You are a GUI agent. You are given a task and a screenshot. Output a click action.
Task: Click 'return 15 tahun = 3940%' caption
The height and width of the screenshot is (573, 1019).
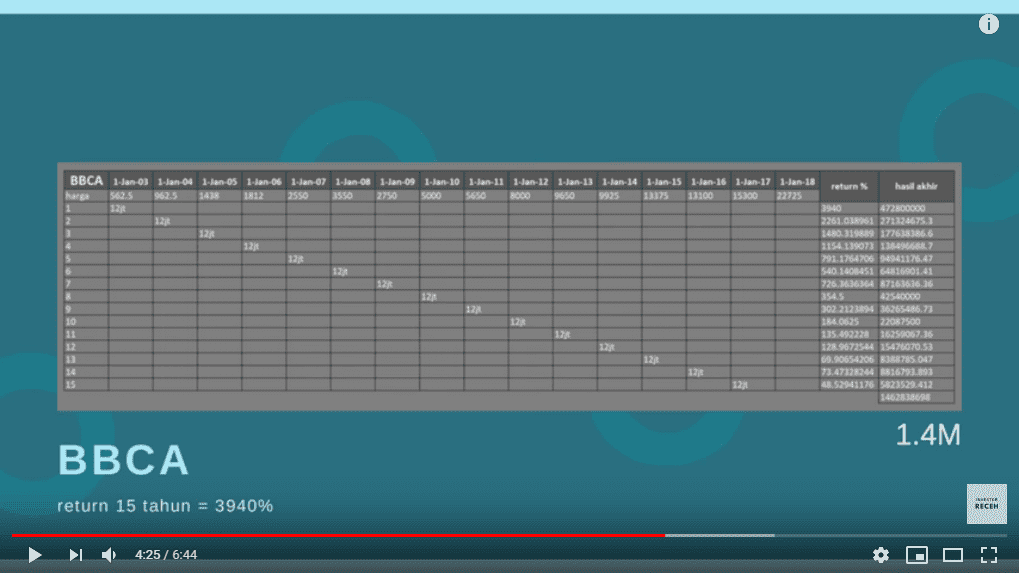click(x=165, y=505)
